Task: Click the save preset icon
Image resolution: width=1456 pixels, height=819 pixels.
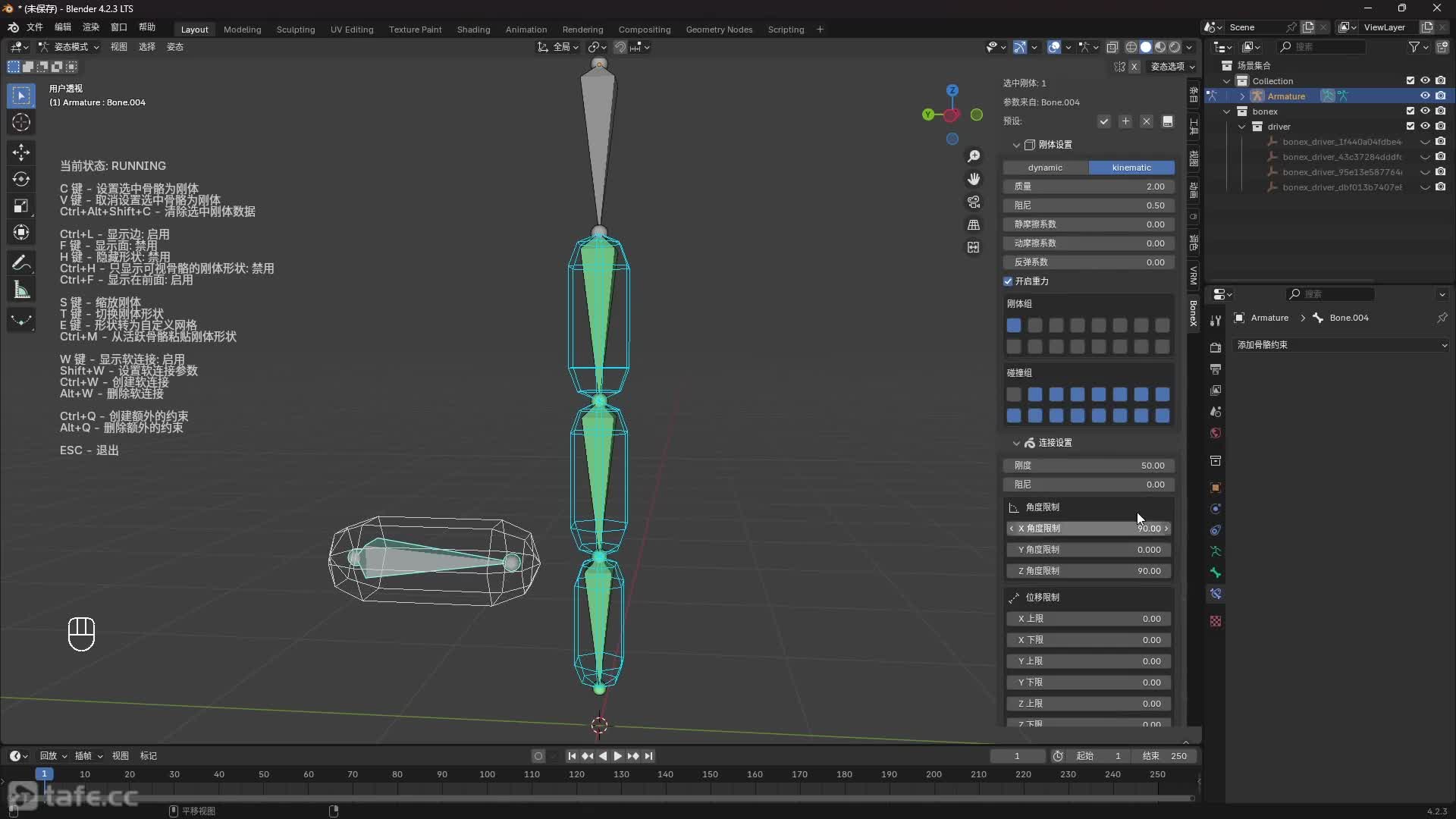Action: pos(1168,121)
